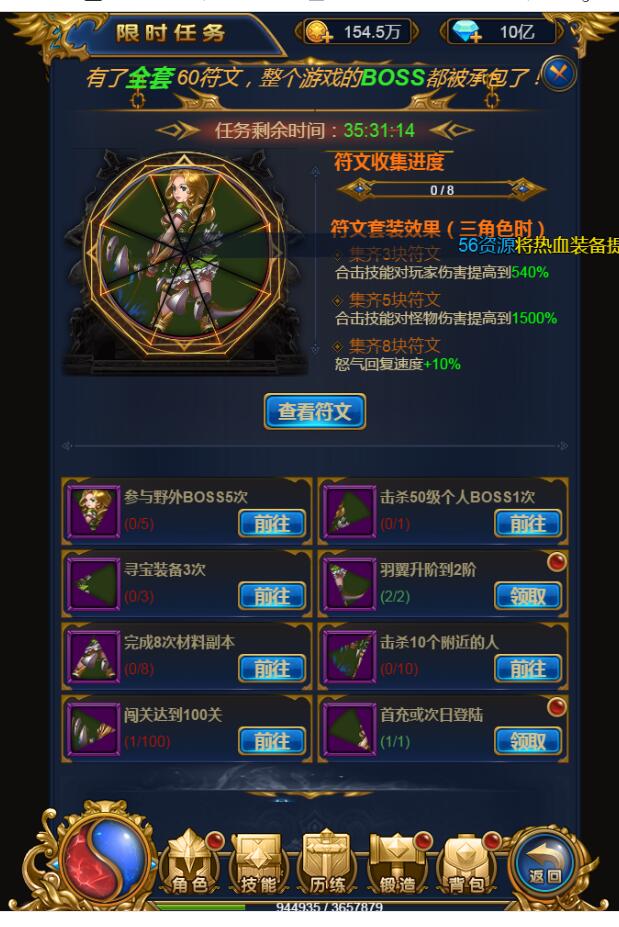Open the 技能 skills icon

(259, 864)
